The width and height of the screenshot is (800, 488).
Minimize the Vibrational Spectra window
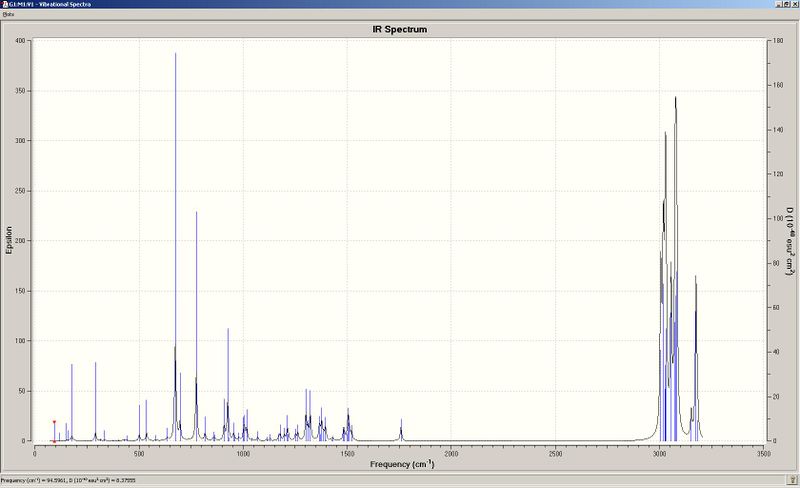coord(779,4)
